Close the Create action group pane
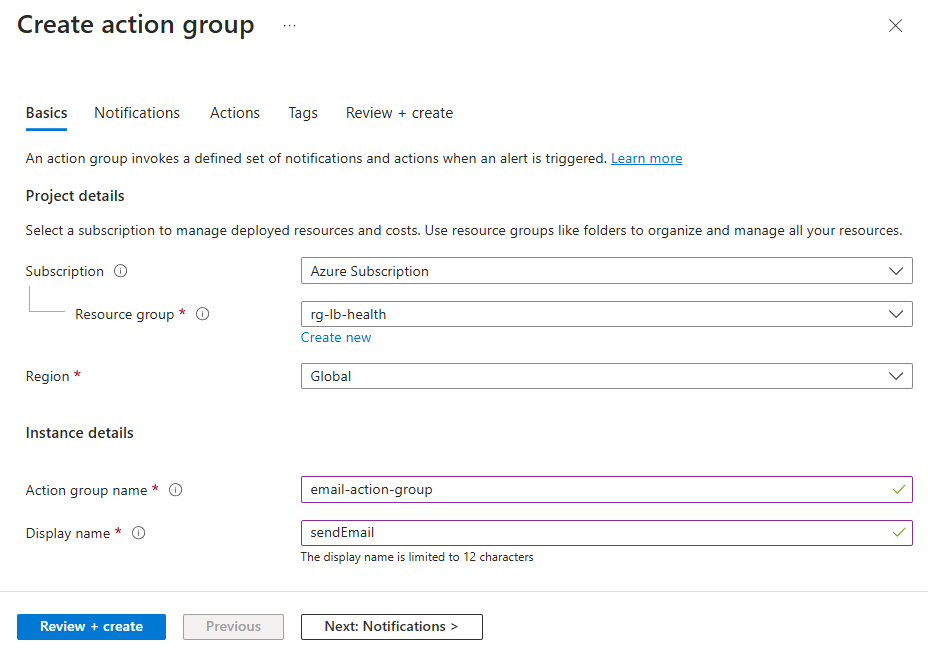Viewport: 928px width, 654px height. coord(895,26)
